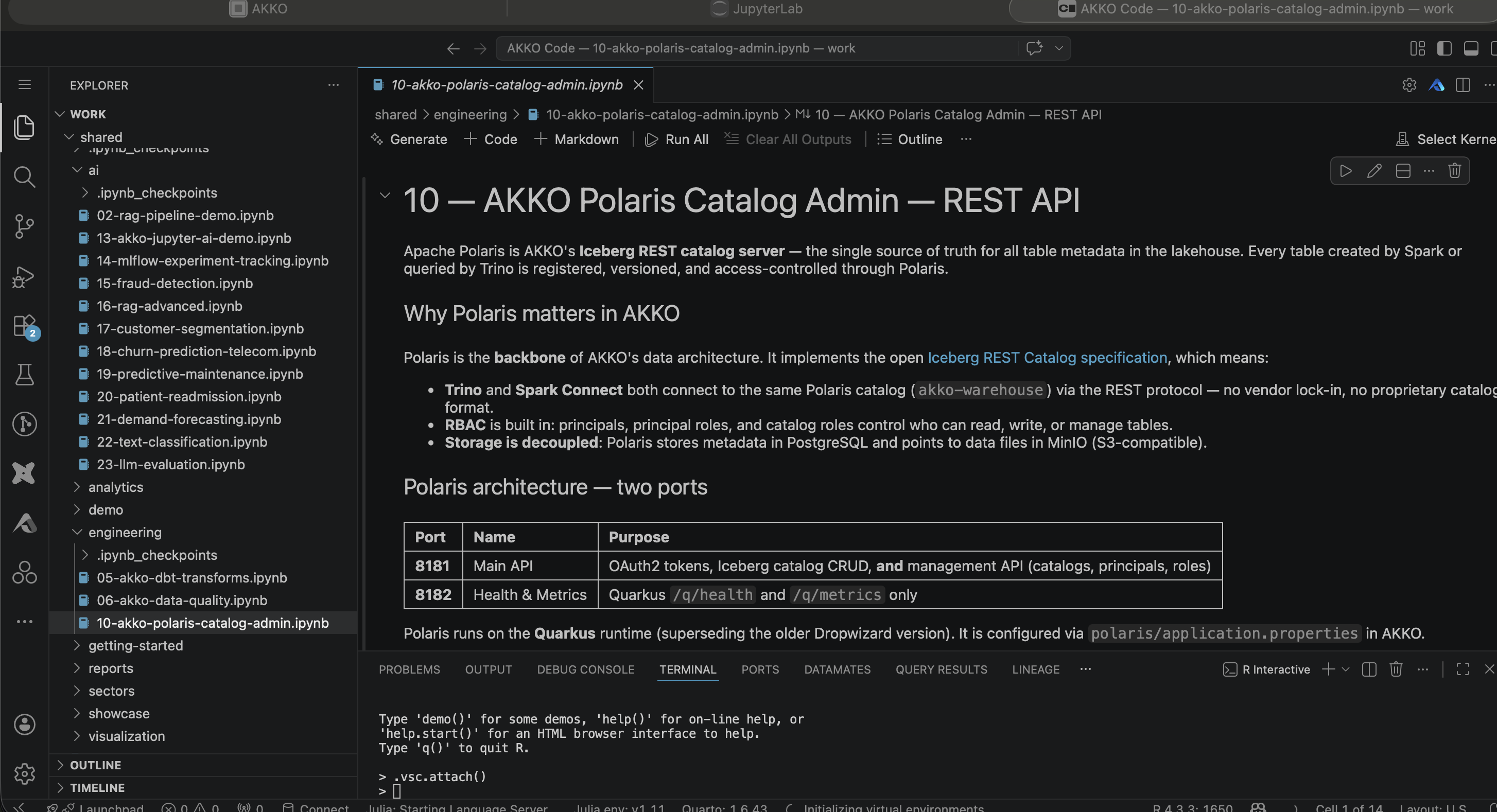Switch to the QUERY RESULTS tab
This screenshot has width=1497, height=812.
(x=941, y=669)
